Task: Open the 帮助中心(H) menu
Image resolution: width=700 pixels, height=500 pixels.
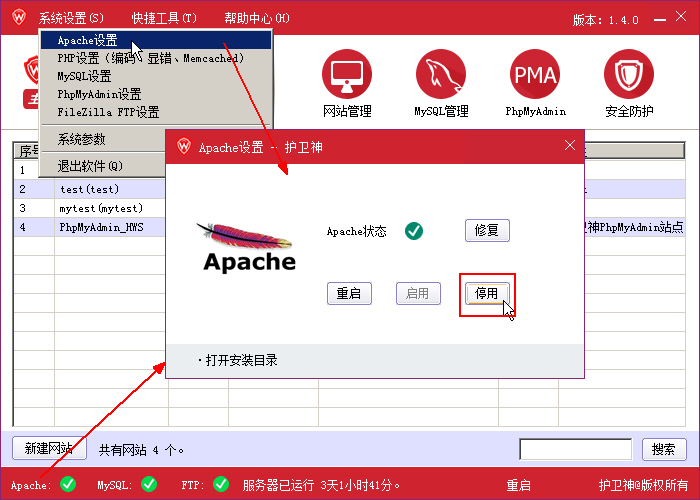Action: pyautogui.click(x=257, y=18)
